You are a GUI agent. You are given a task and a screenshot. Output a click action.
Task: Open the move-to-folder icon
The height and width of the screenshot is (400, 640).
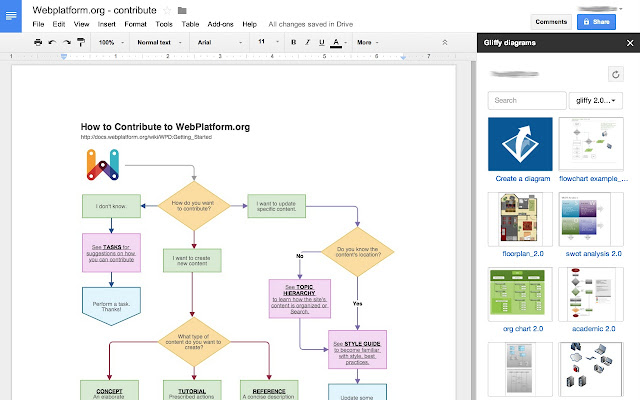coord(182,11)
